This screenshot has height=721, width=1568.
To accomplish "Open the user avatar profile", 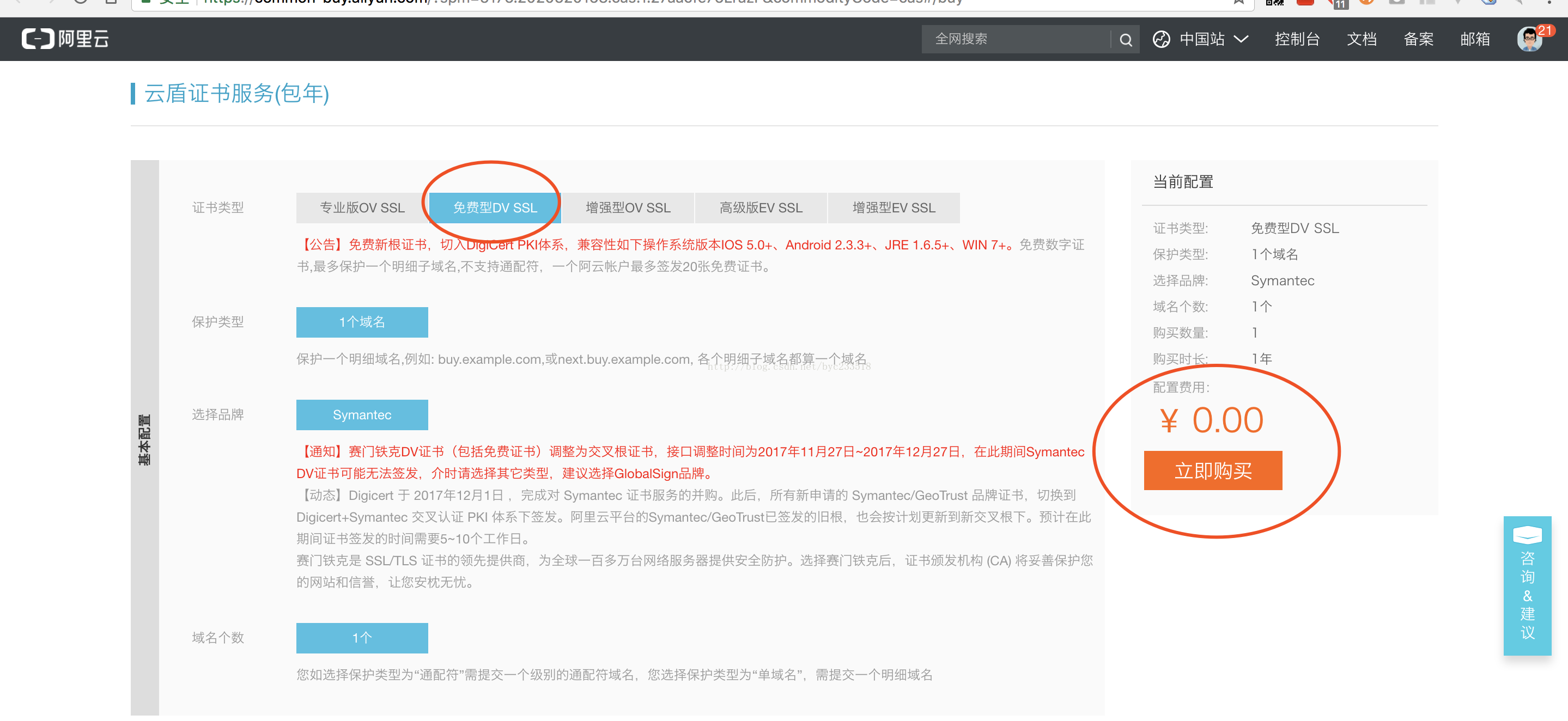I will (x=1529, y=40).
